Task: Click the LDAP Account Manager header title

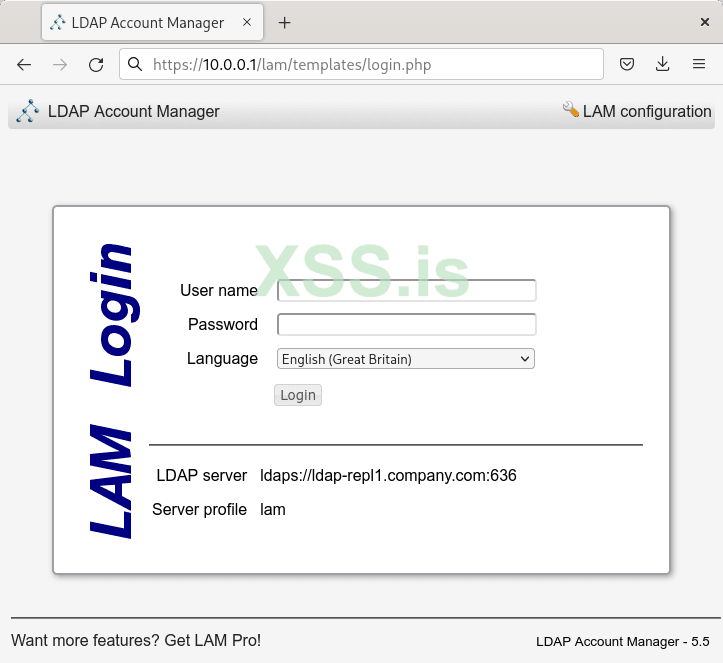Action: tap(134, 111)
